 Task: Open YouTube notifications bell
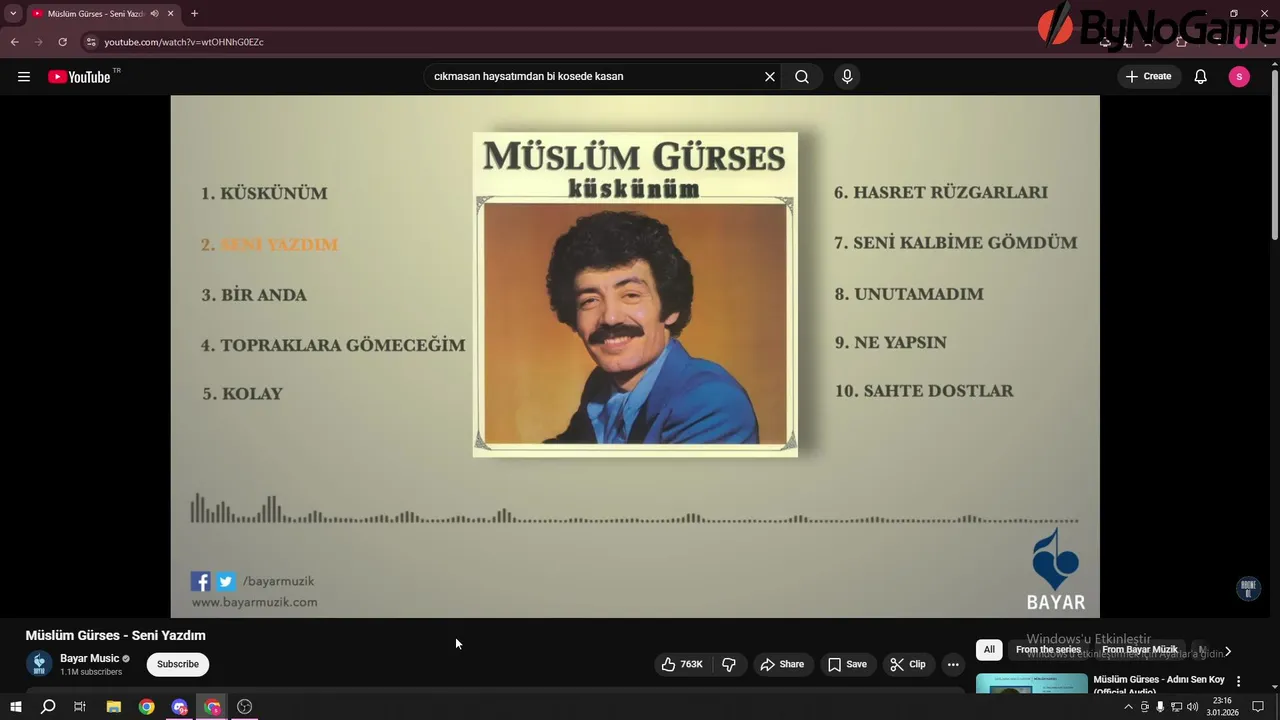click(x=1201, y=77)
